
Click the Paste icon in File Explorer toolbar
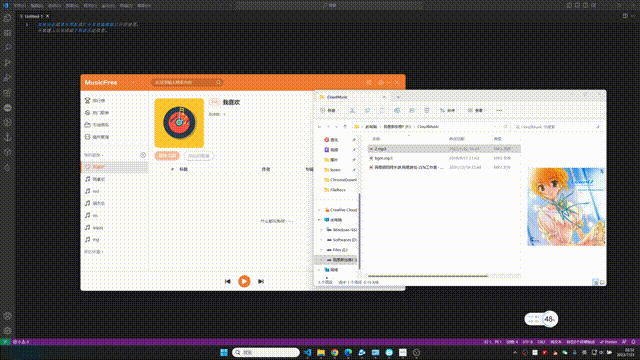pyautogui.click(x=382, y=110)
